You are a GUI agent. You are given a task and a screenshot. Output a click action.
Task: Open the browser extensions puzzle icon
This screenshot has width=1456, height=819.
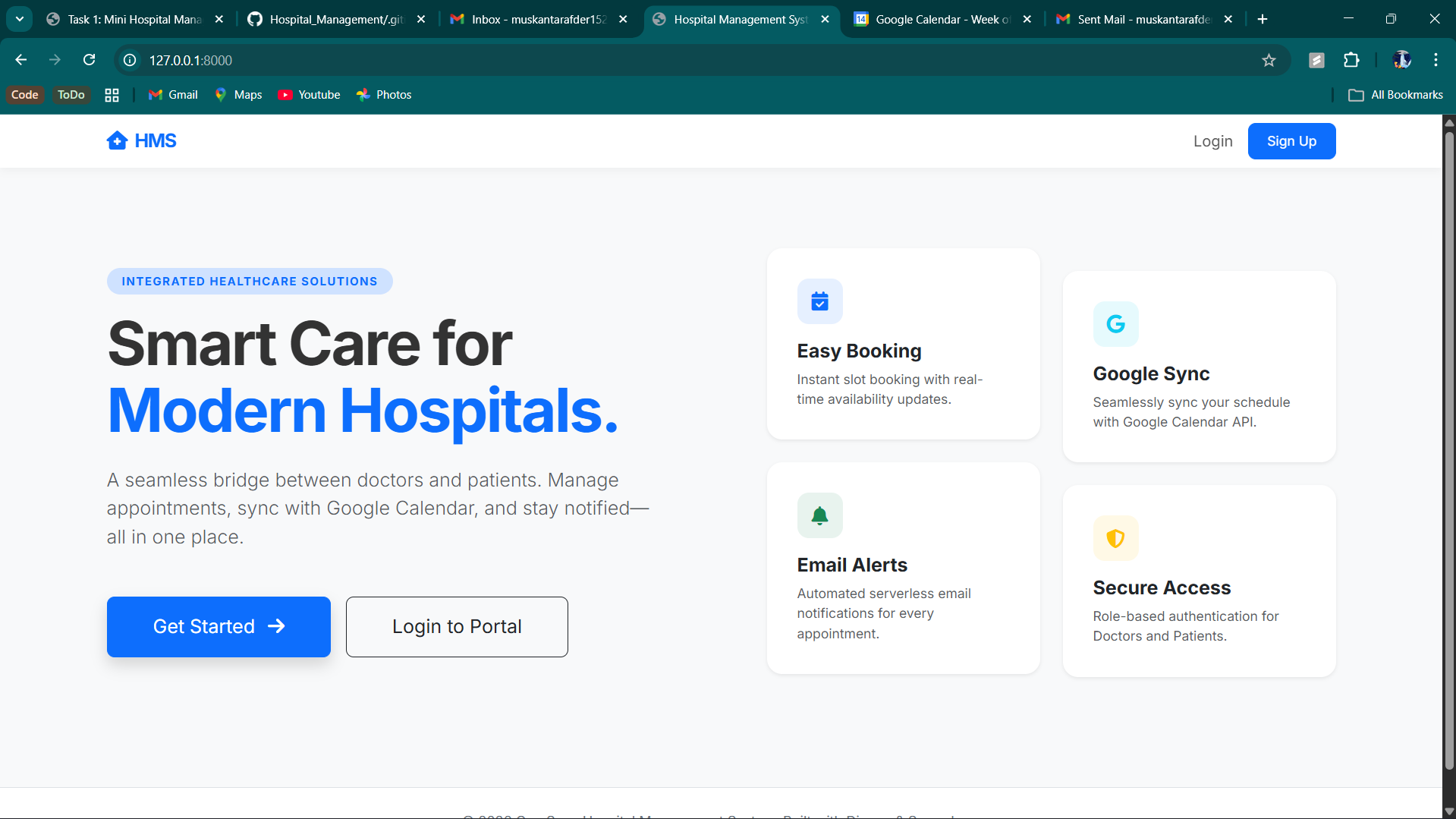[1351, 60]
